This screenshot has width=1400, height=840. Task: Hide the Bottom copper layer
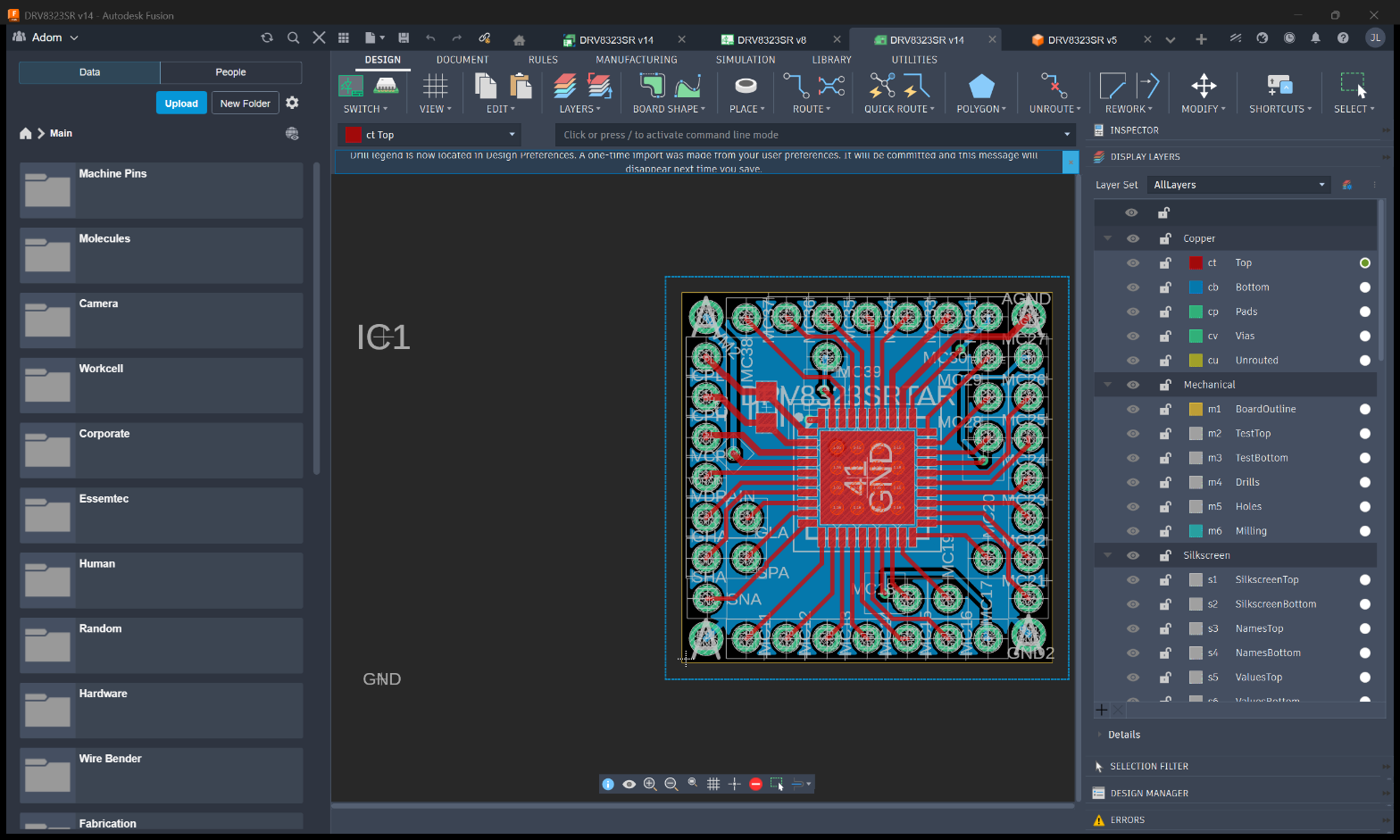(1133, 287)
